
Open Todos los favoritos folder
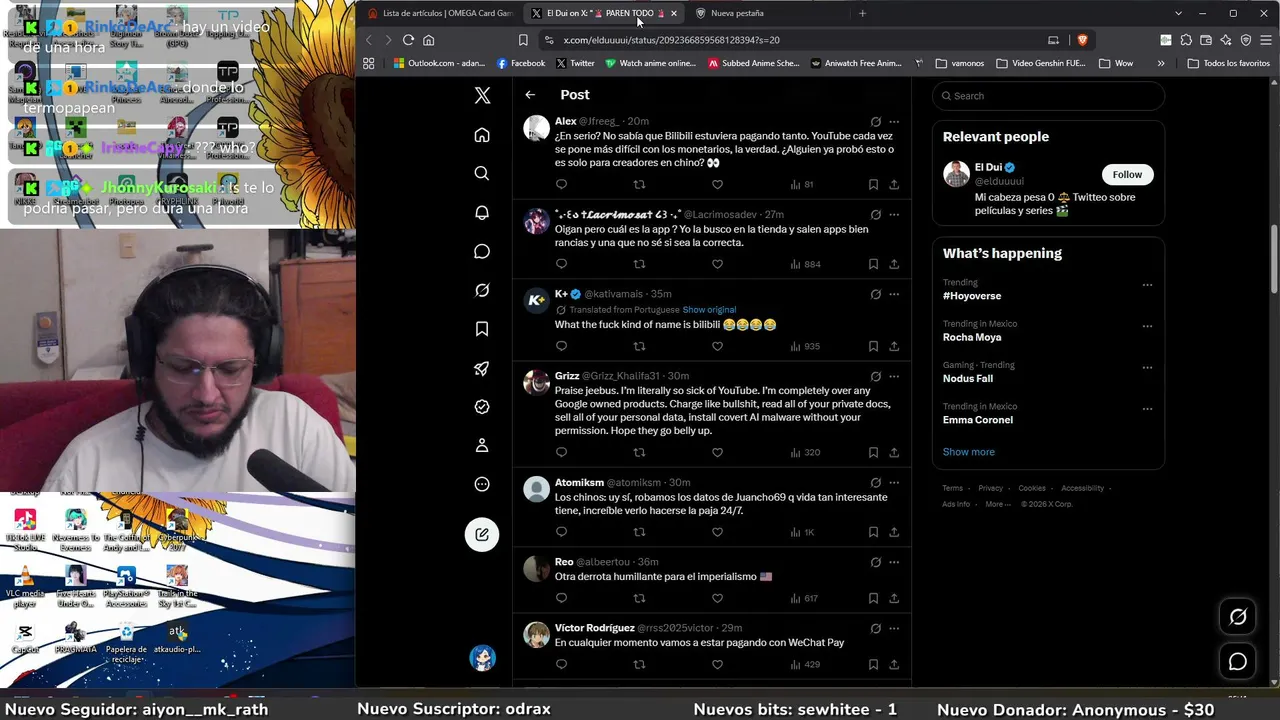1229,63
